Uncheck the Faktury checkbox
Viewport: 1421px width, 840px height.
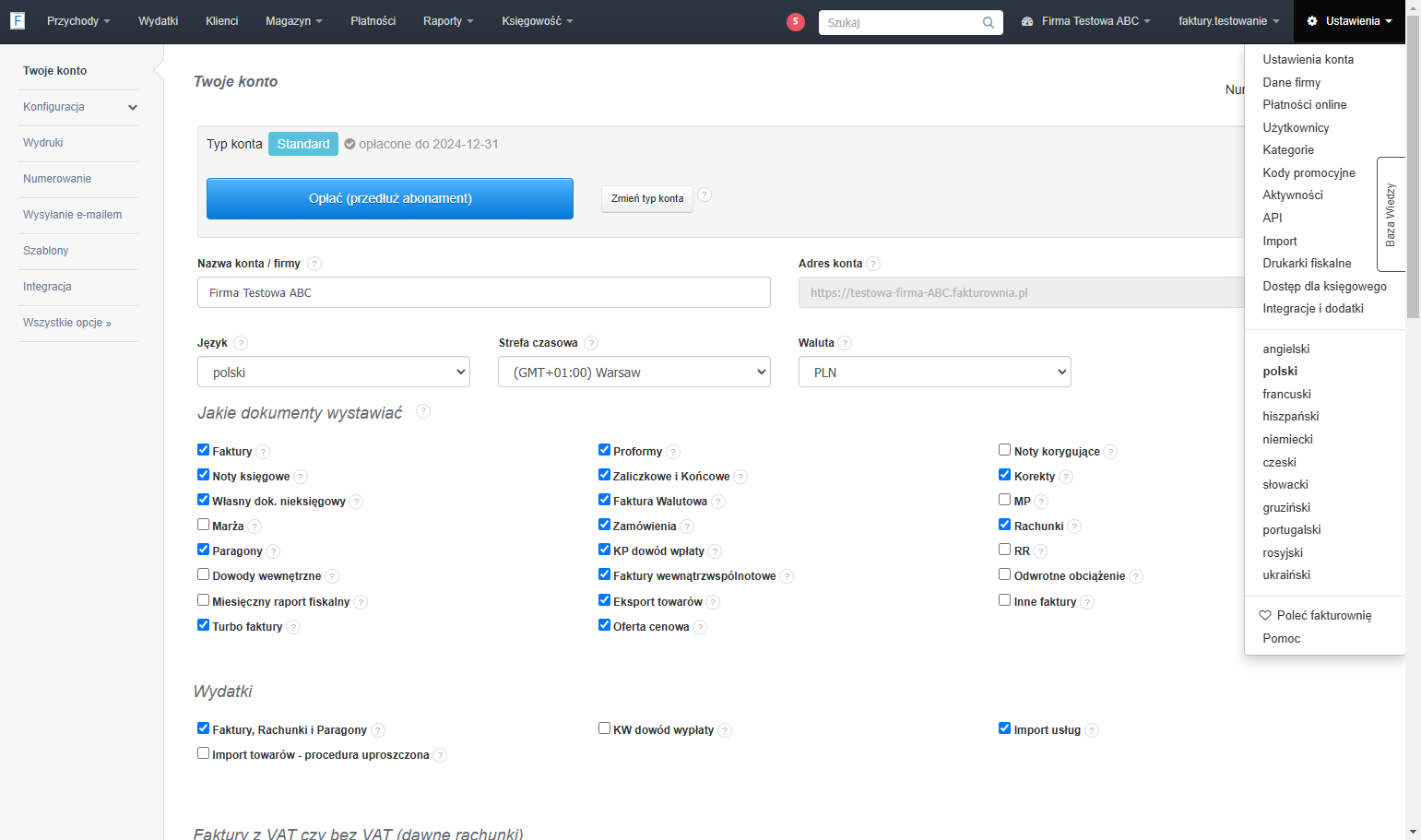[203, 450]
